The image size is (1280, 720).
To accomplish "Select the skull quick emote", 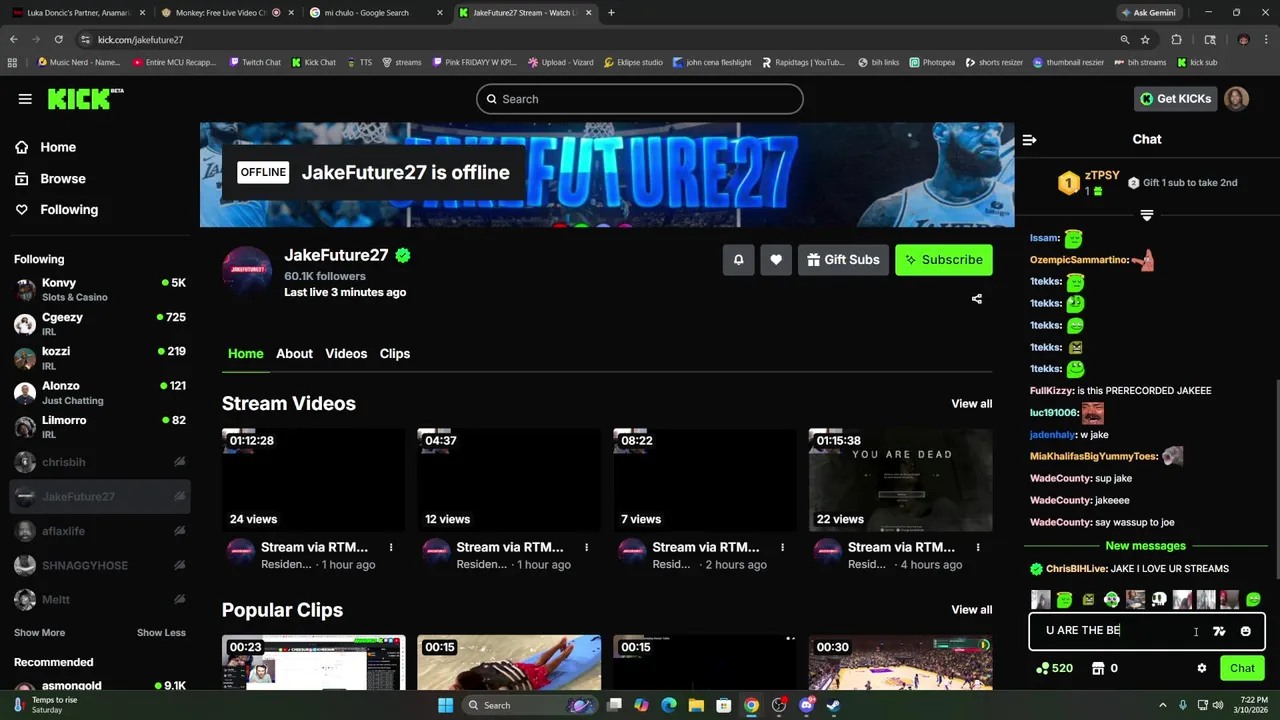I will pyautogui.click(x=1159, y=600).
